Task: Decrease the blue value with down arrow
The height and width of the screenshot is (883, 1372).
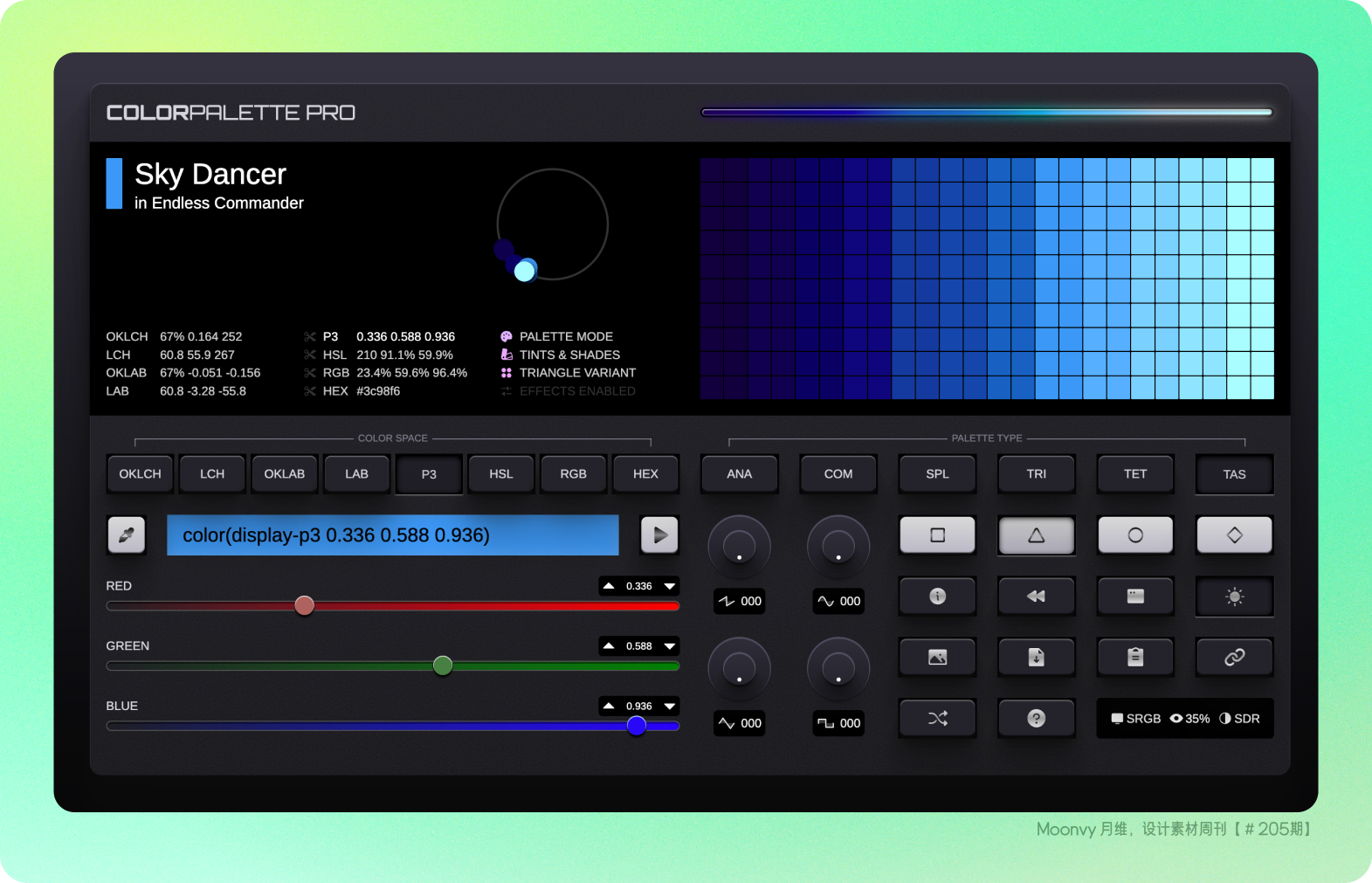Action: (x=670, y=706)
